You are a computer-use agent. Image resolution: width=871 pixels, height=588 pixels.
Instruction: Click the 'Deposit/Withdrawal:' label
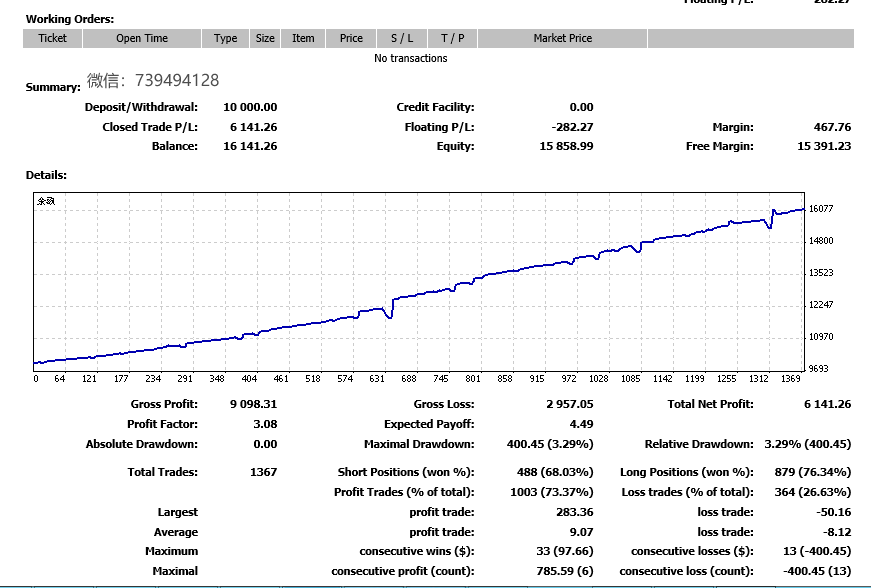pos(141,107)
